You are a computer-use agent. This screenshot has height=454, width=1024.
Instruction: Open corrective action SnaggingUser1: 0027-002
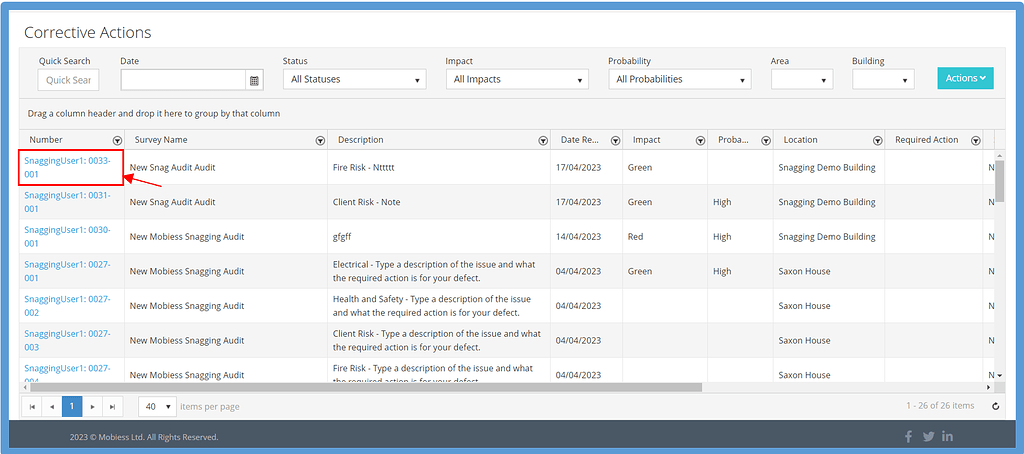pos(68,306)
